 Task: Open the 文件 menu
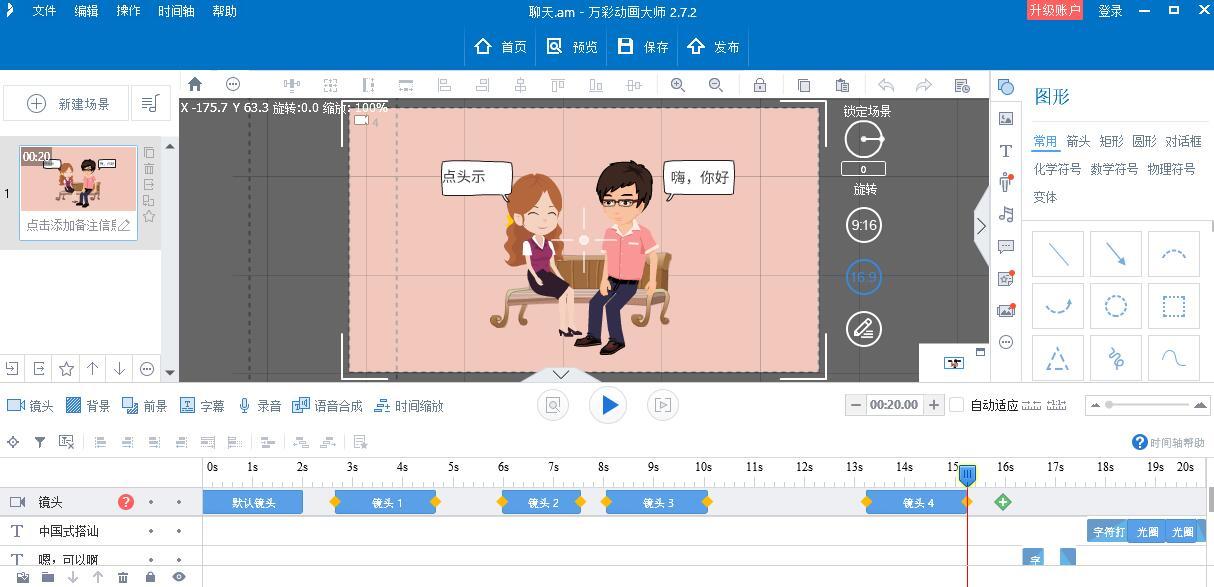pos(44,12)
